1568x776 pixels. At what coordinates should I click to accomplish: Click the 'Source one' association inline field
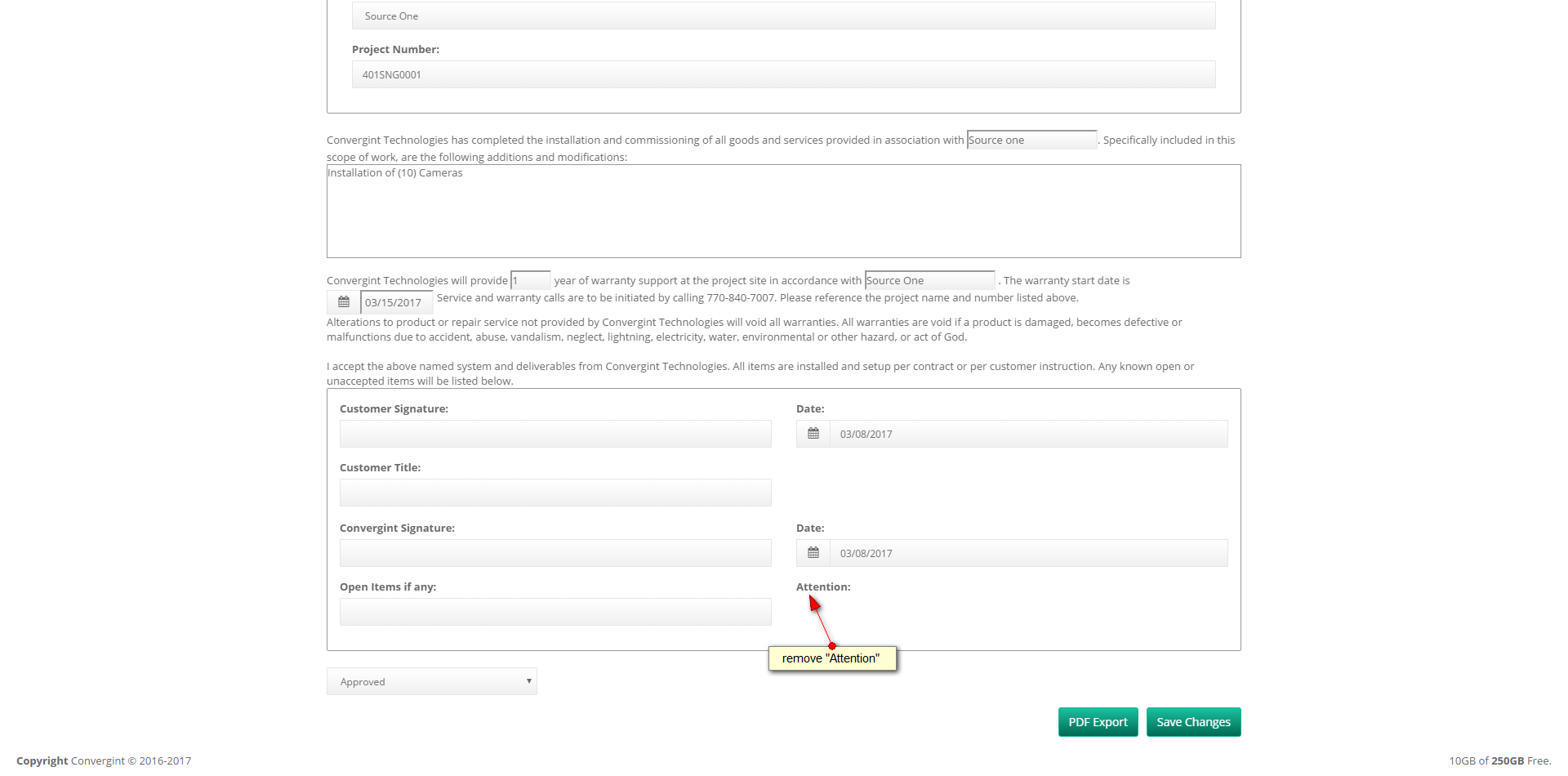tap(1031, 140)
